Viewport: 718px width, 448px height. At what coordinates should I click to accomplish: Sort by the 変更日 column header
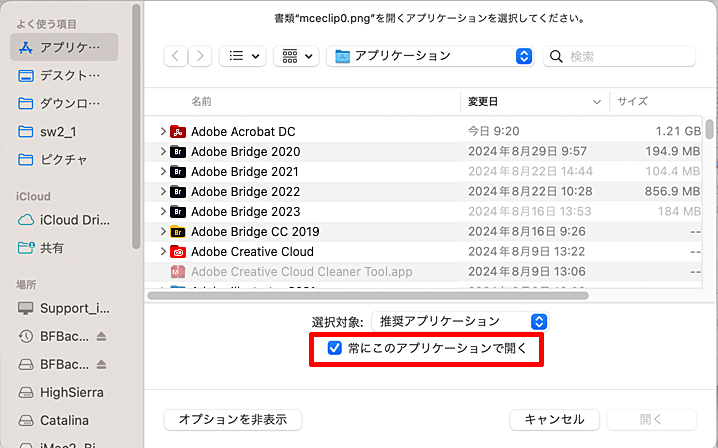[534, 102]
